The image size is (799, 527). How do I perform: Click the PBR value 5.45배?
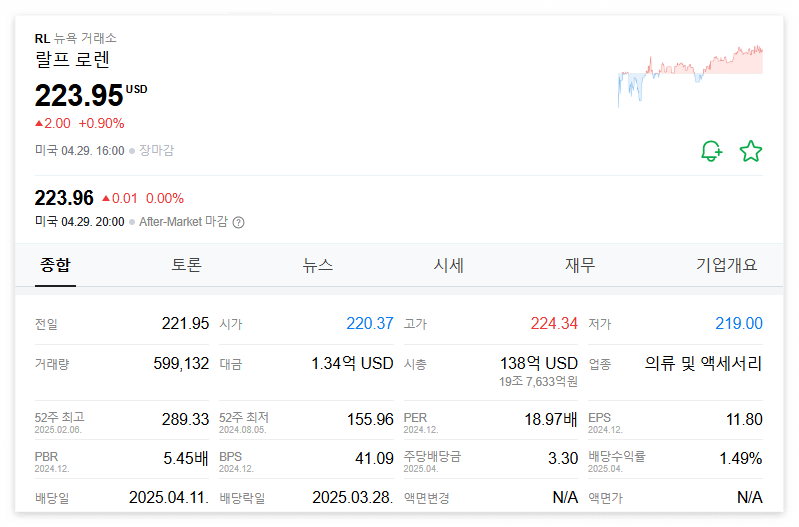pos(186,458)
